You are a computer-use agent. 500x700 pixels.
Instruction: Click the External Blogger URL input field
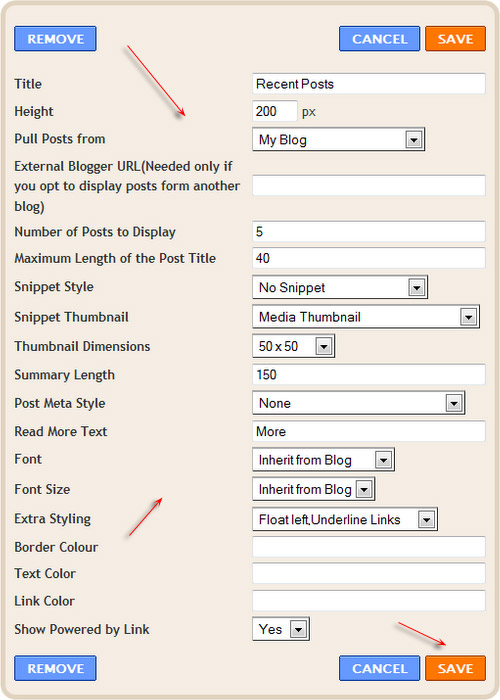(369, 185)
